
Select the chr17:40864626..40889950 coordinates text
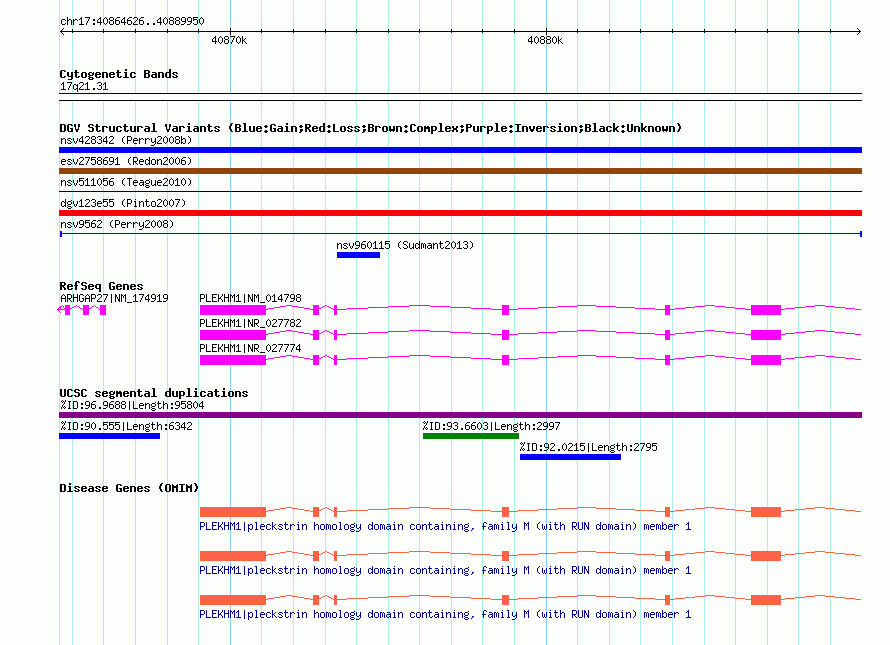coord(132,21)
